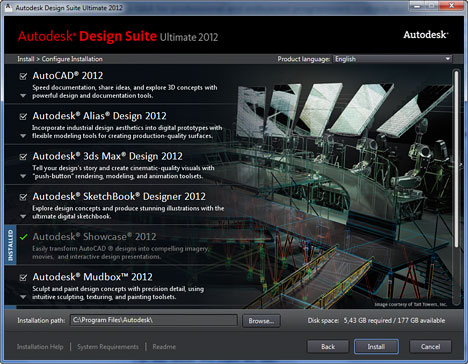Click the Cancel button
This screenshot has width=468, height=364.
[430, 347]
